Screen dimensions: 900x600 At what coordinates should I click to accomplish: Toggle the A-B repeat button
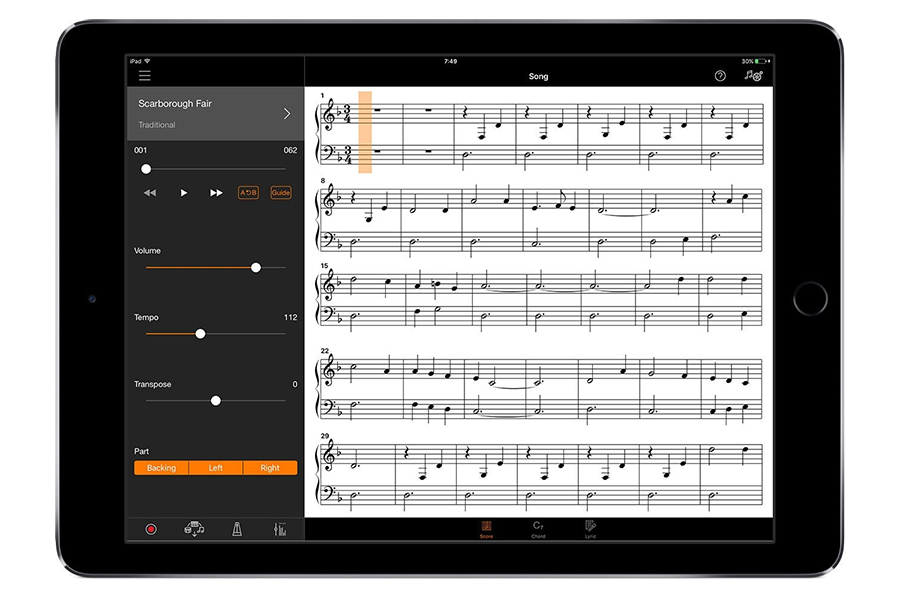click(248, 193)
